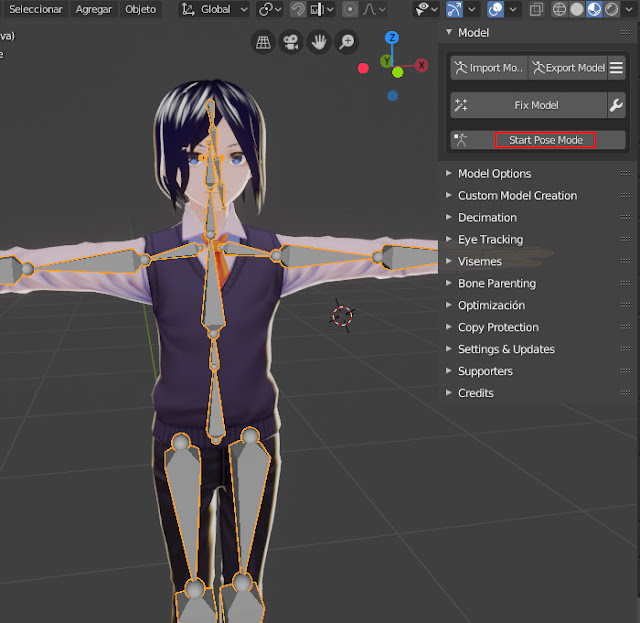Click the pan view hand icon

pos(319,42)
